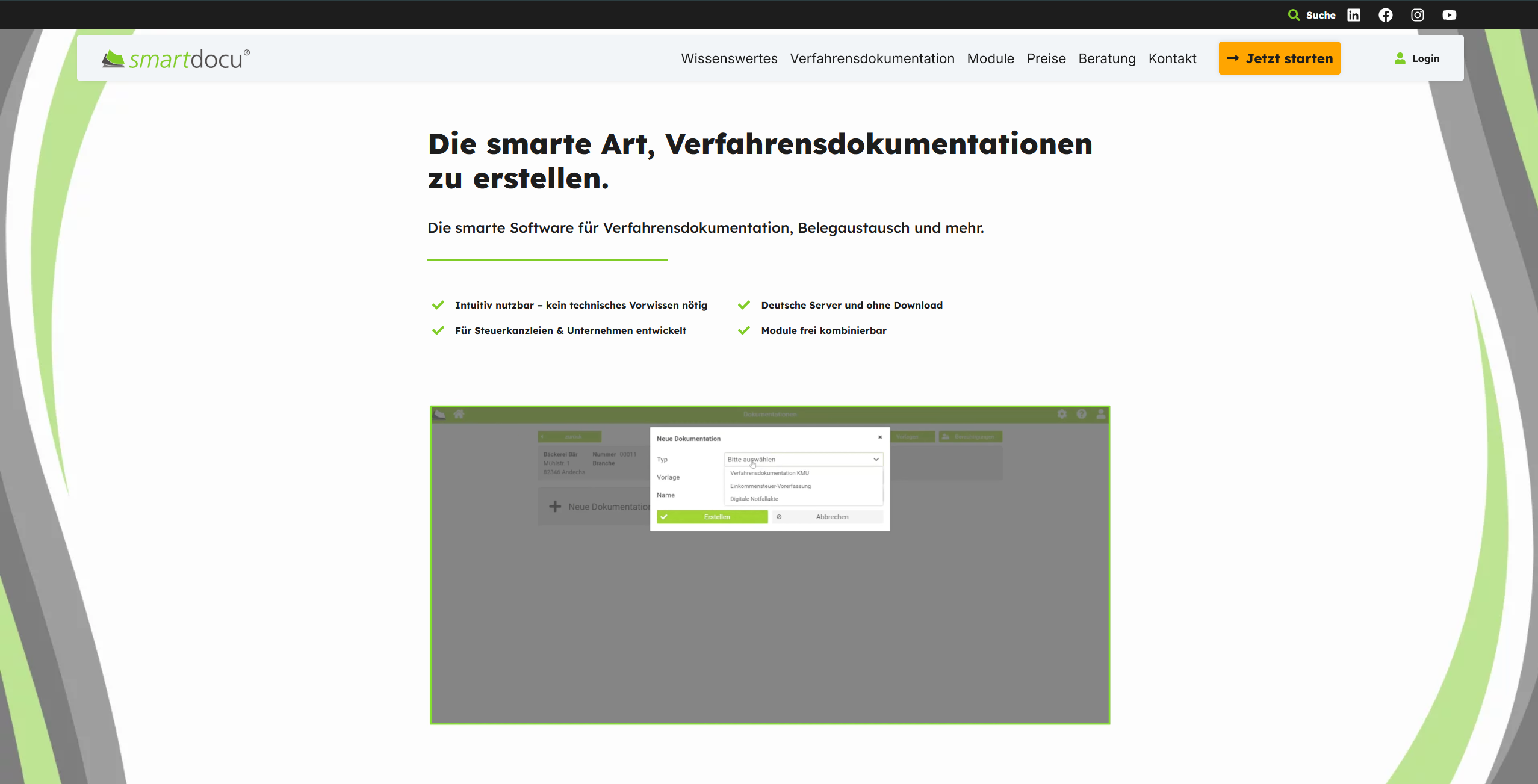Click the Jetzt starten button
This screenshot has height=784, width=1538.
point(1279,58)
